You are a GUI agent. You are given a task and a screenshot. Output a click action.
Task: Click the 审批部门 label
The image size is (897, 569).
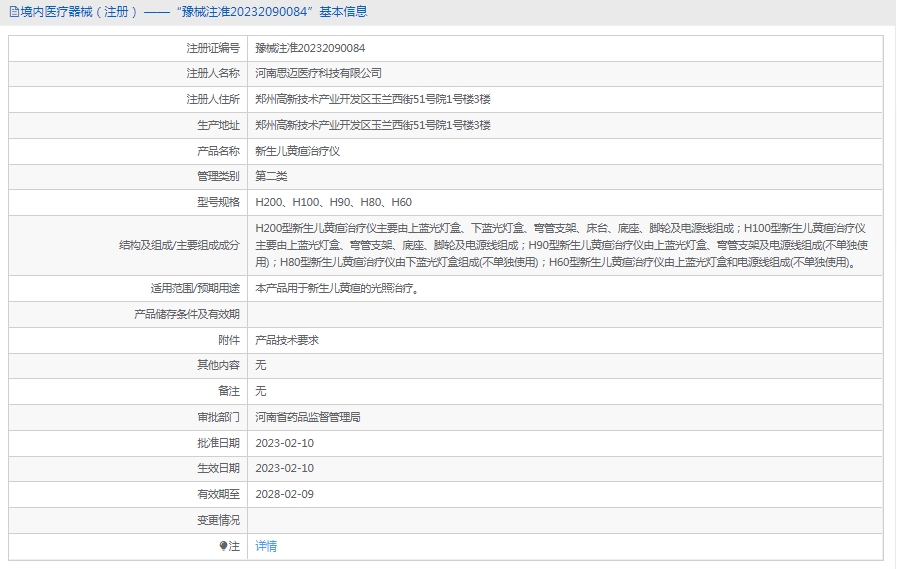[x=218, y=417]
